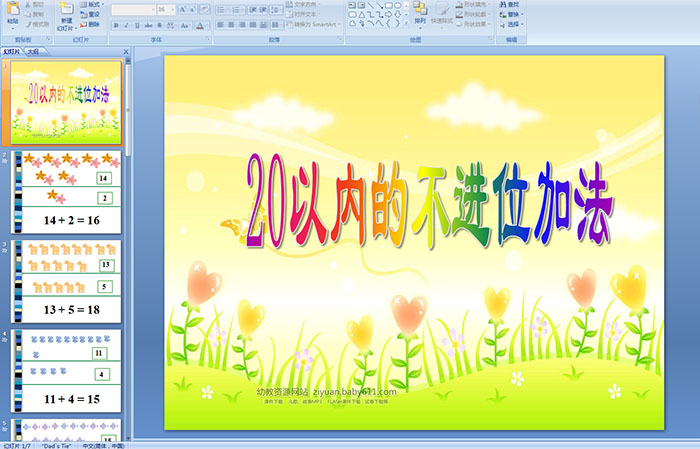Switch to the Outline (大纲) pane tab
This screenshot has height=449, width=700.
[33, 52]
